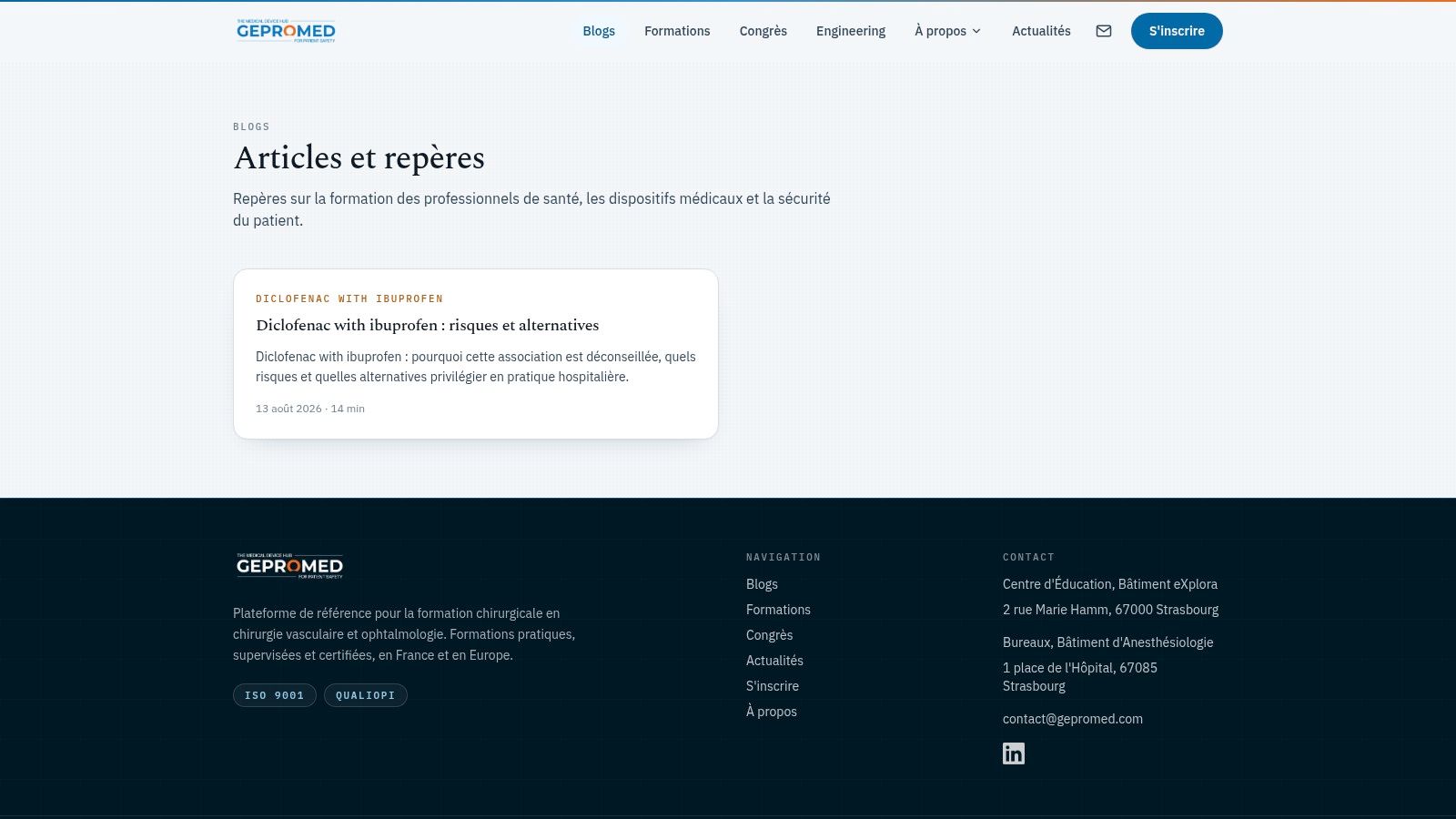The image size is (1456, 819).
Task: Click the DICLOFENAC WITH IBUPROFEN category label
Action: pos(349,298)
